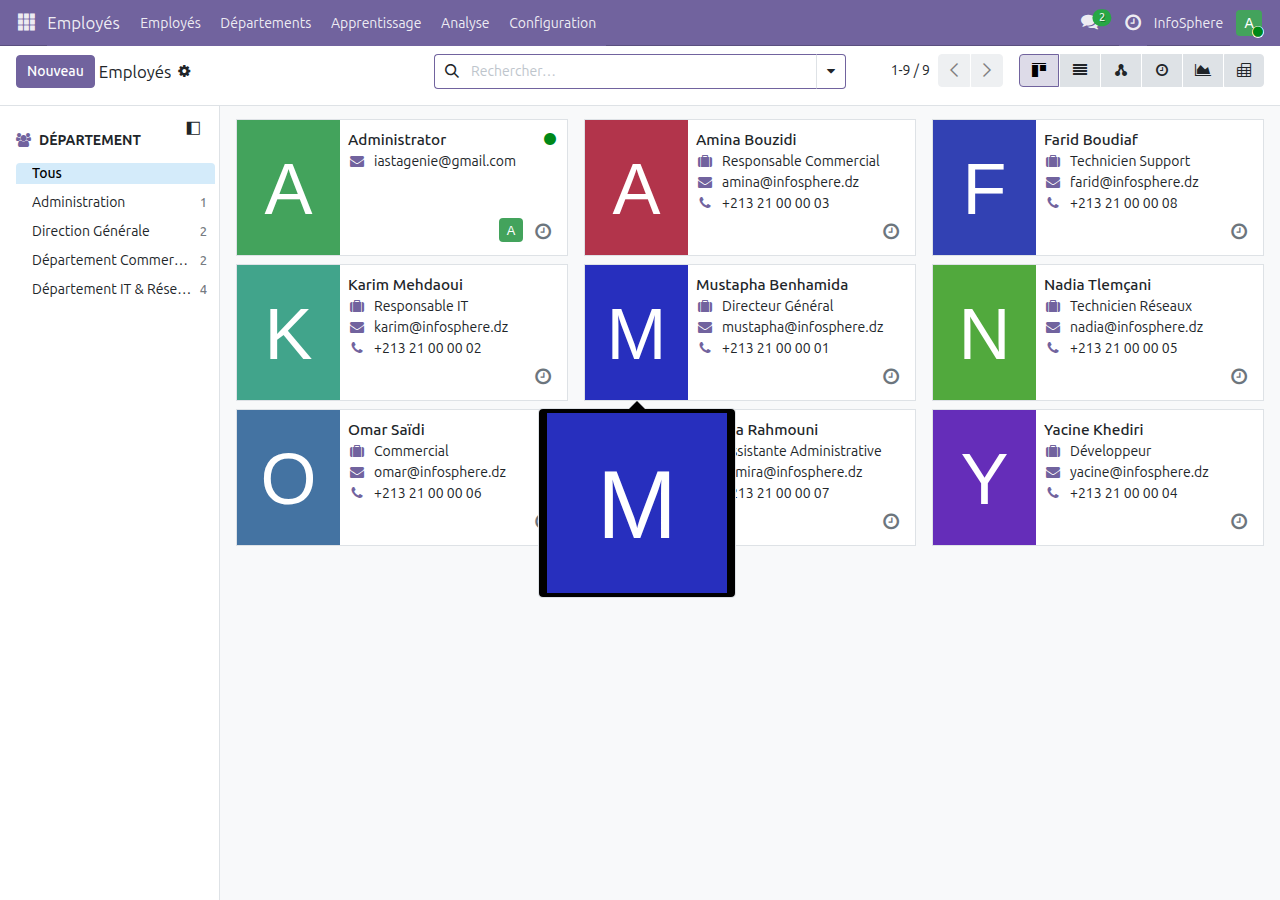Expand the search filters dropdown
1280x900 pixels.
[x=830, y=71]
